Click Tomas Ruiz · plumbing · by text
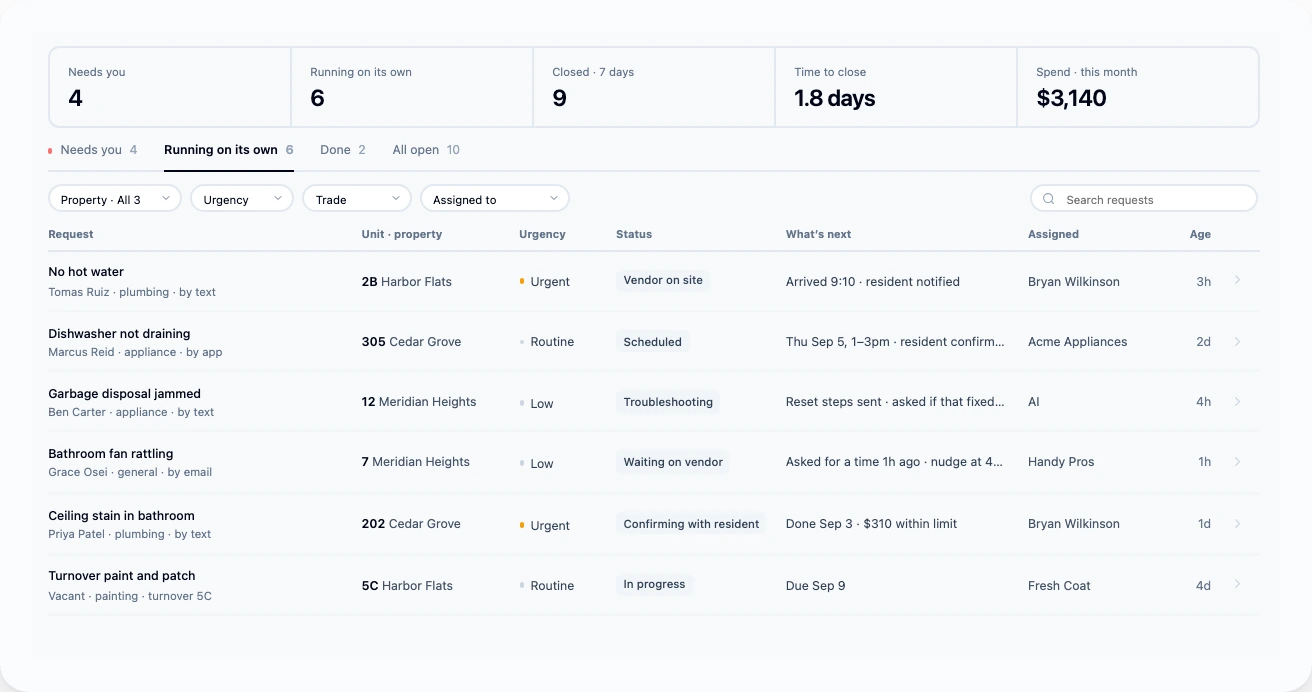This screenshot has height=692, width=1312. point(132,292)
